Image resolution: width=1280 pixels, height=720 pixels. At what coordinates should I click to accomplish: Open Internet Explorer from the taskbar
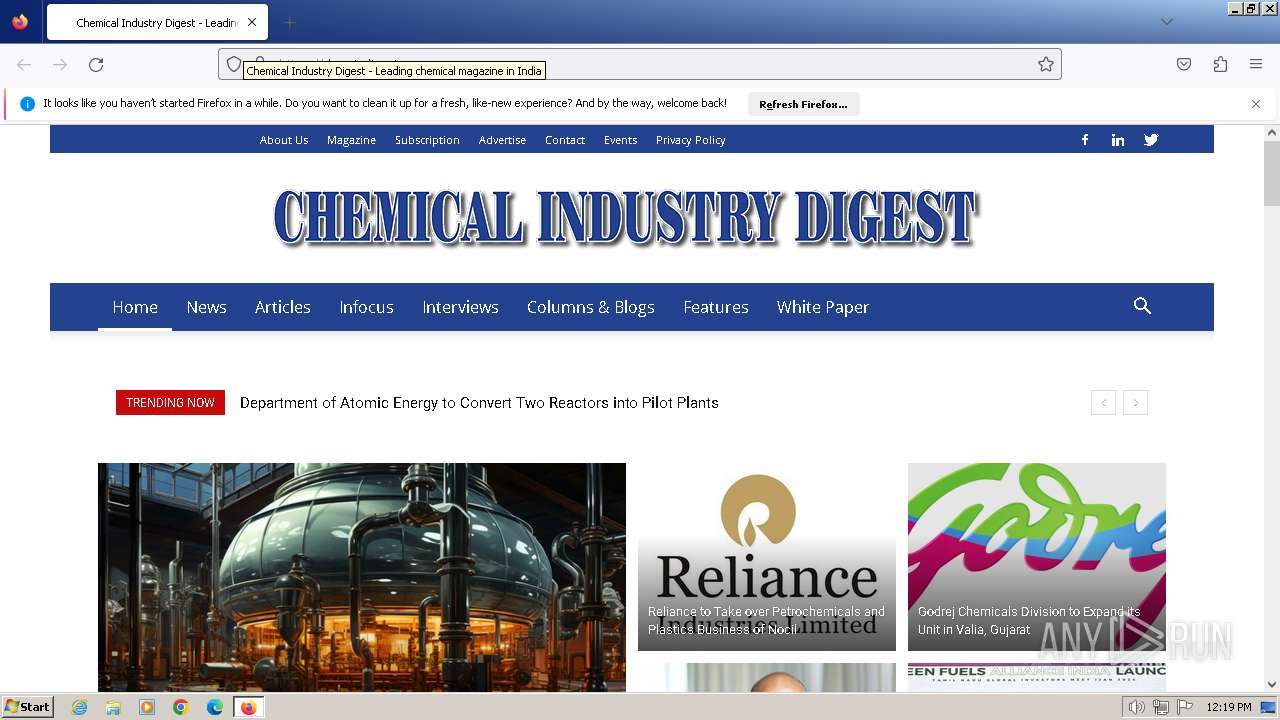(80, 707)
